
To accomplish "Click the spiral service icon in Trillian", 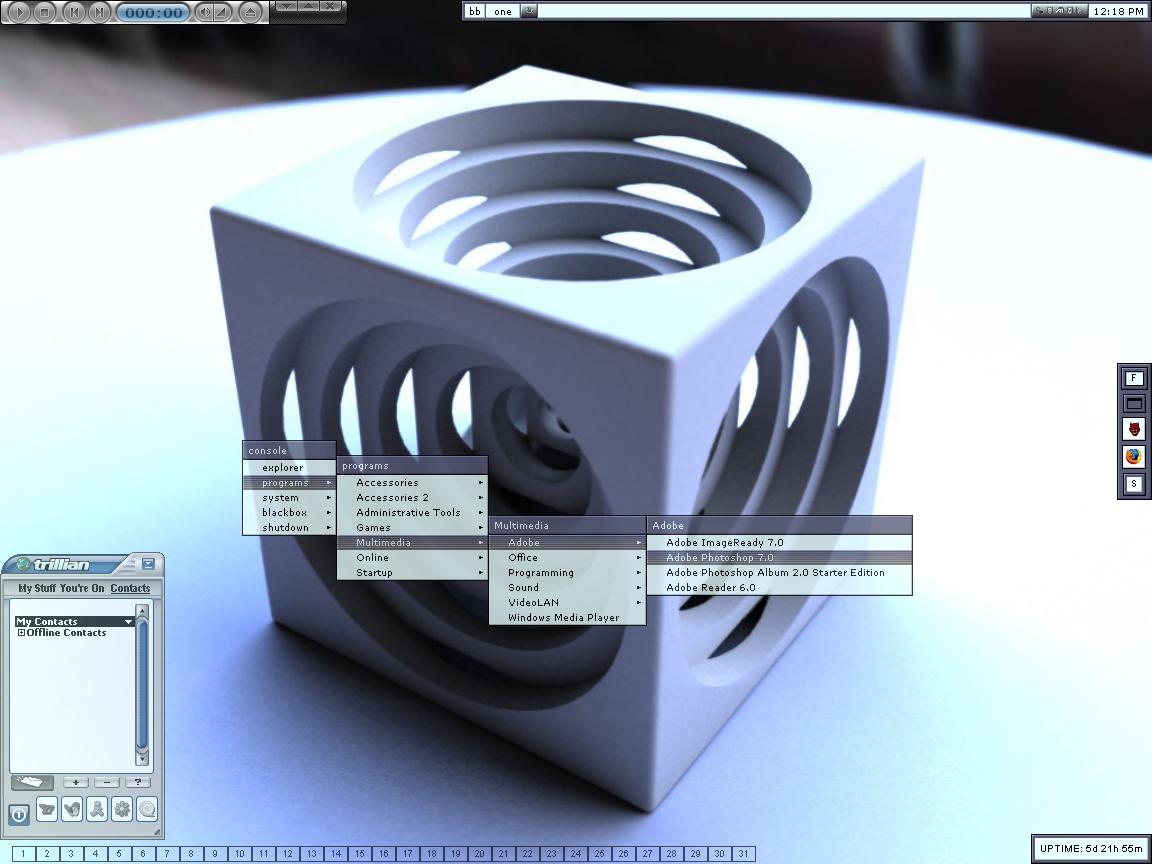I will pyautogui.click(x=147, y=810).
